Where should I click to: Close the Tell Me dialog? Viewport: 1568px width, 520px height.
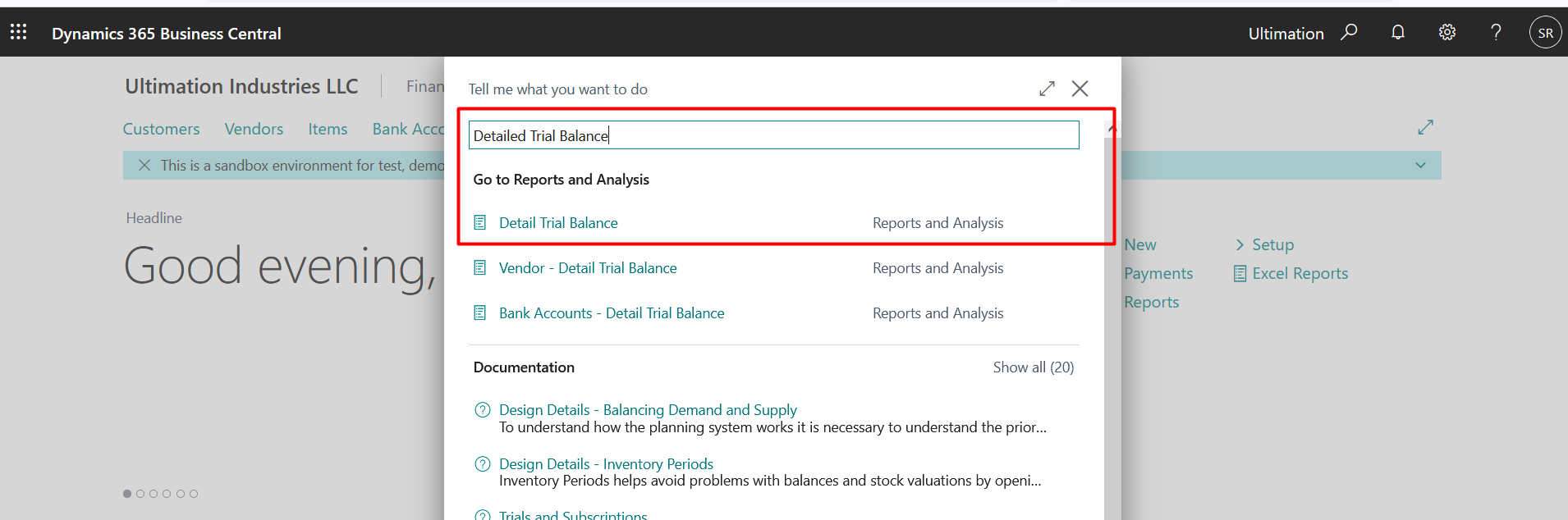click(x=1080, y=89)
